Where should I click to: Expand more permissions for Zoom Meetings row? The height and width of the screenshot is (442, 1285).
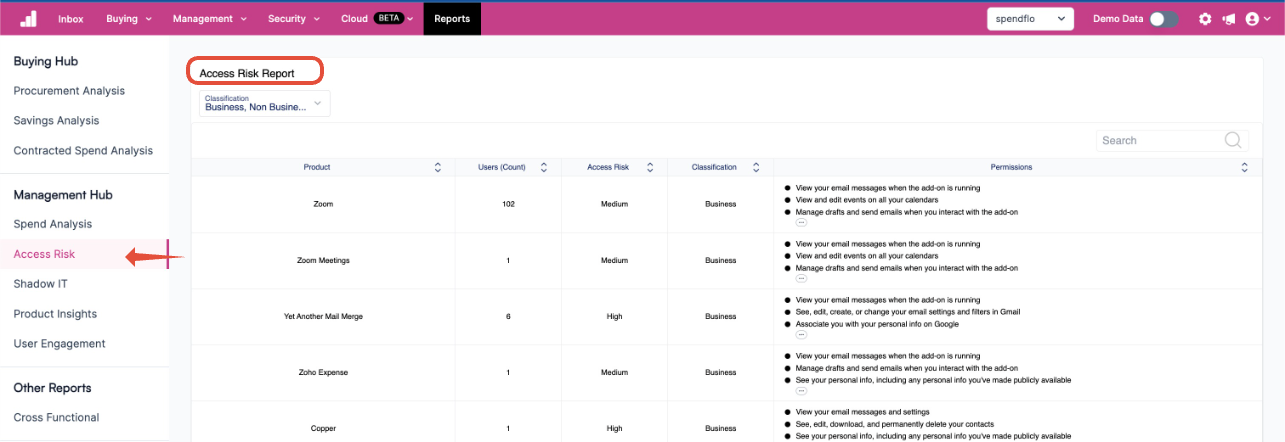click(x=801, y=278)
